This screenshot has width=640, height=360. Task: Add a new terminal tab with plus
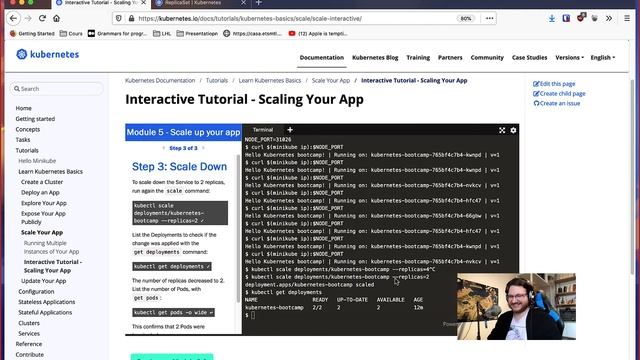pyautogui.click(x=290, y=130)
